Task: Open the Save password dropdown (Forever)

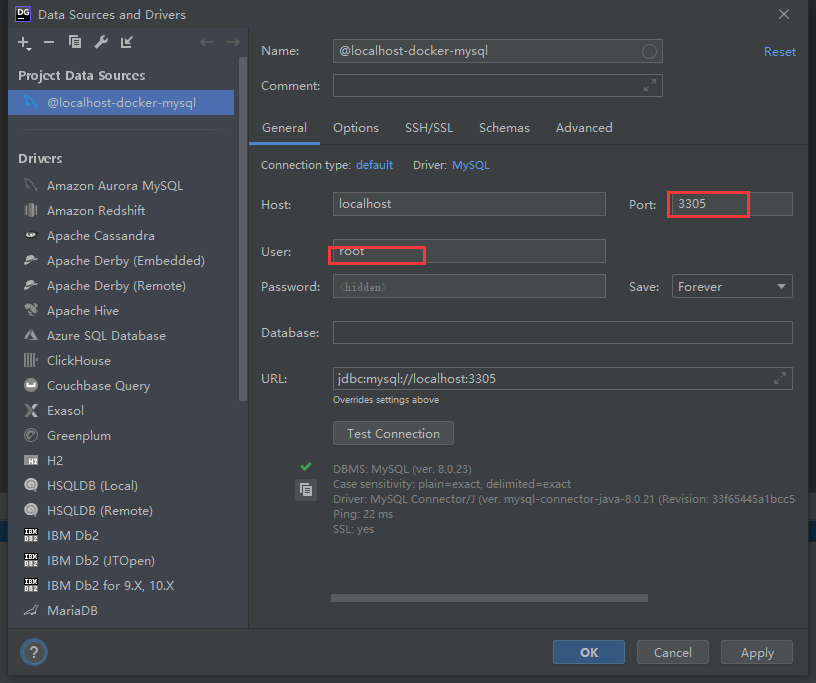Action: click(x=732, y=286)
